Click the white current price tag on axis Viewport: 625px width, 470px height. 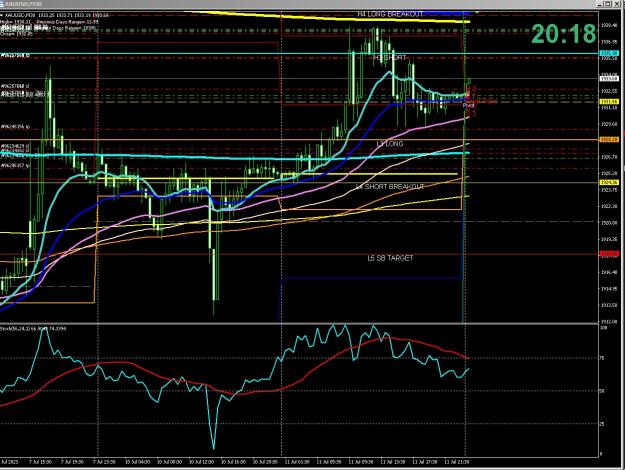(609, 79)
